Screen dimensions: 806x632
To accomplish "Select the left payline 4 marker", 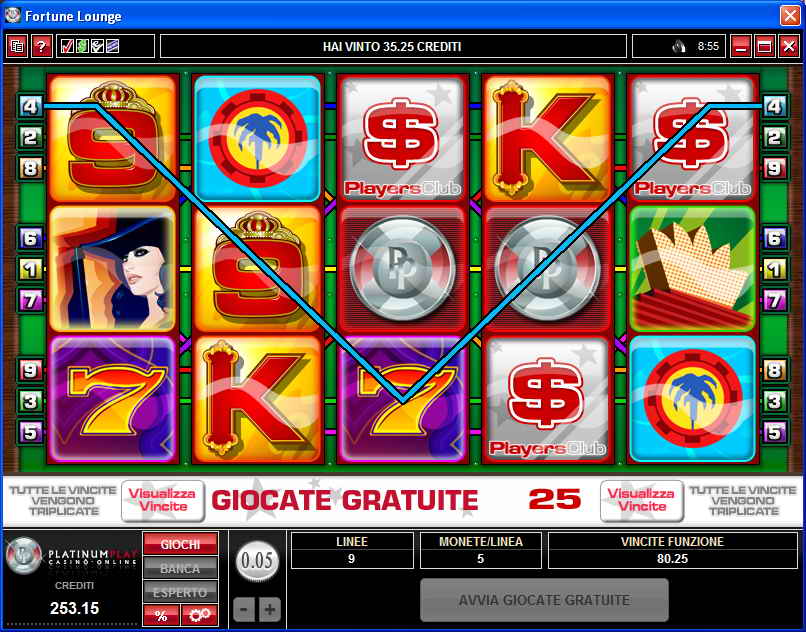I will pos(30,106).
